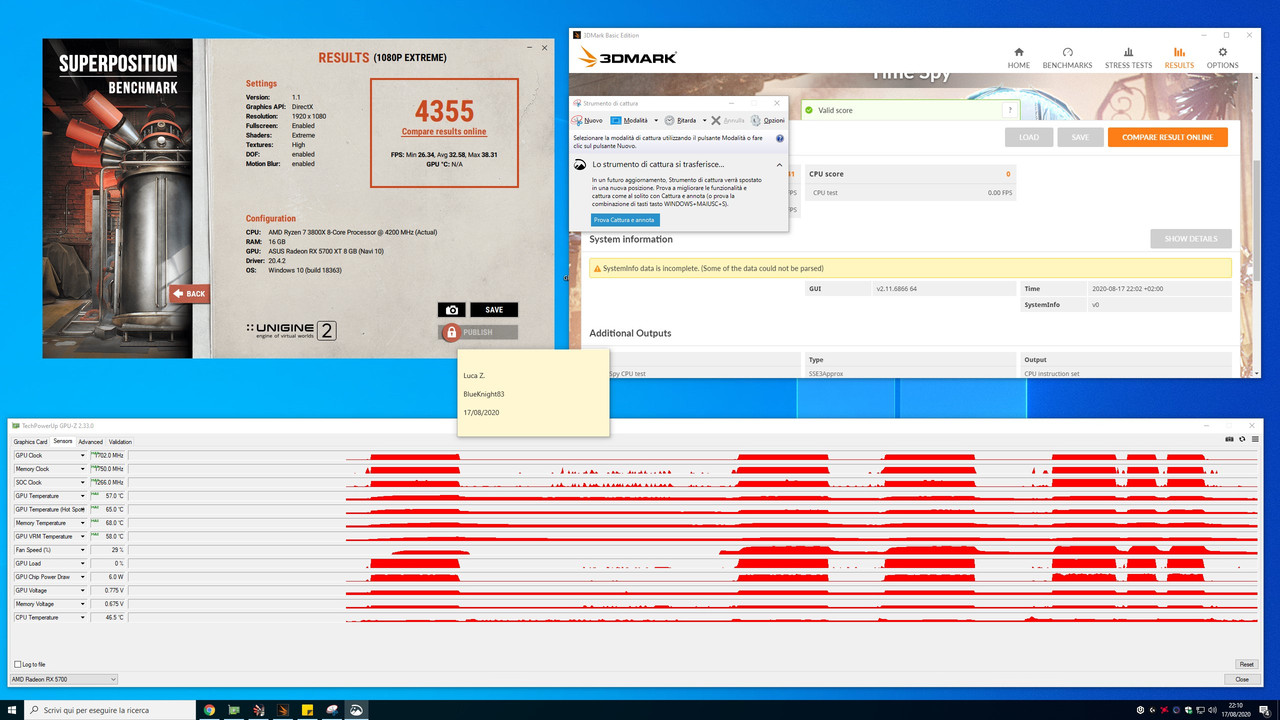This screenshot has width=1280, height=720.
Task: Click the Nuovo capture icon in Strumento di cattura
Action: [x=577, y=120]
